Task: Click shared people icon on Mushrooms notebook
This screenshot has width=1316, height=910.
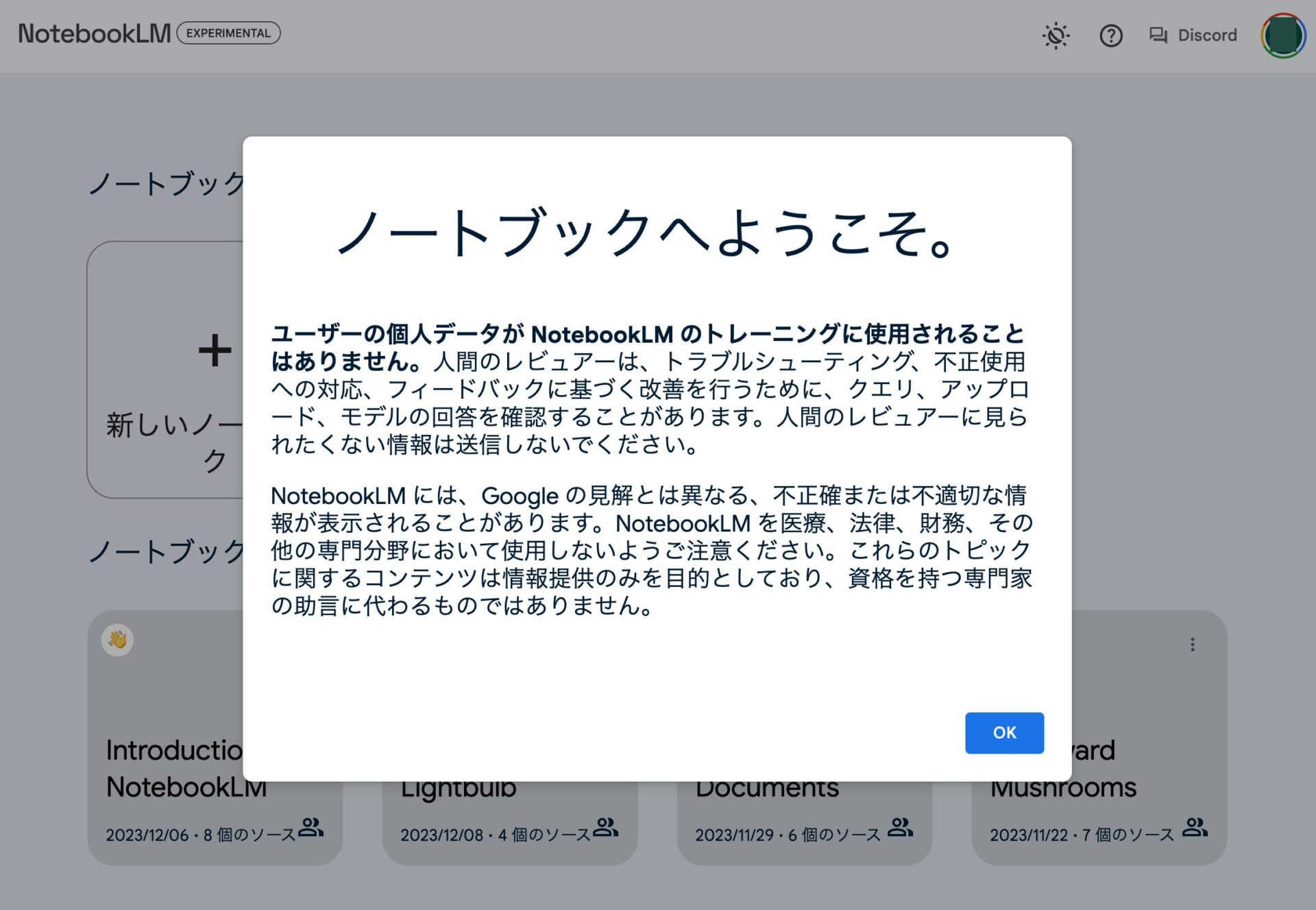Action: coord(1195,828)
